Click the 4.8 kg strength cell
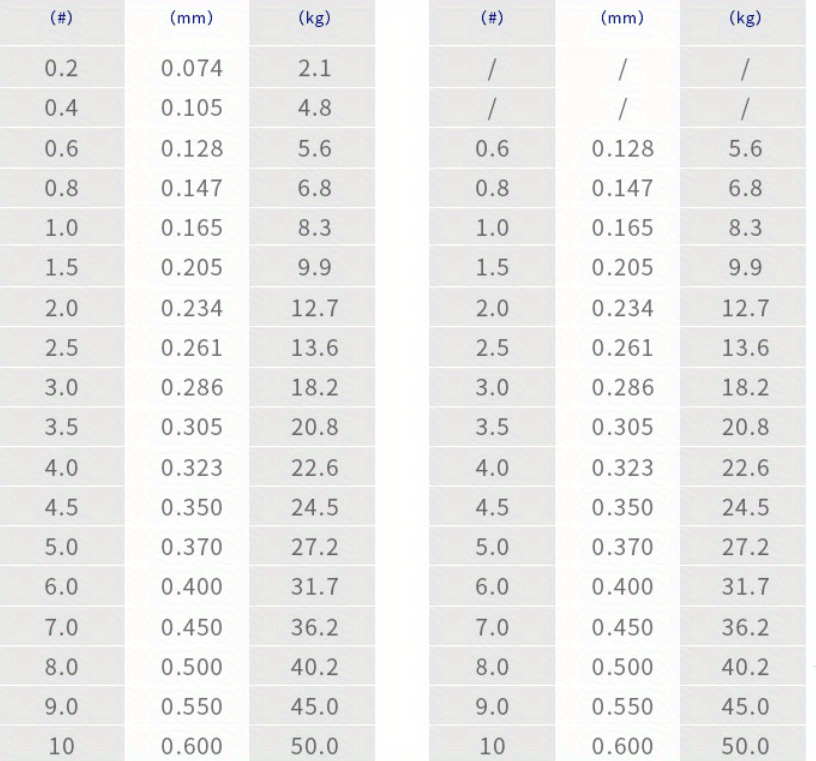Screen dimensions: 816x761 pyautogui.click(x=314, y=108)
